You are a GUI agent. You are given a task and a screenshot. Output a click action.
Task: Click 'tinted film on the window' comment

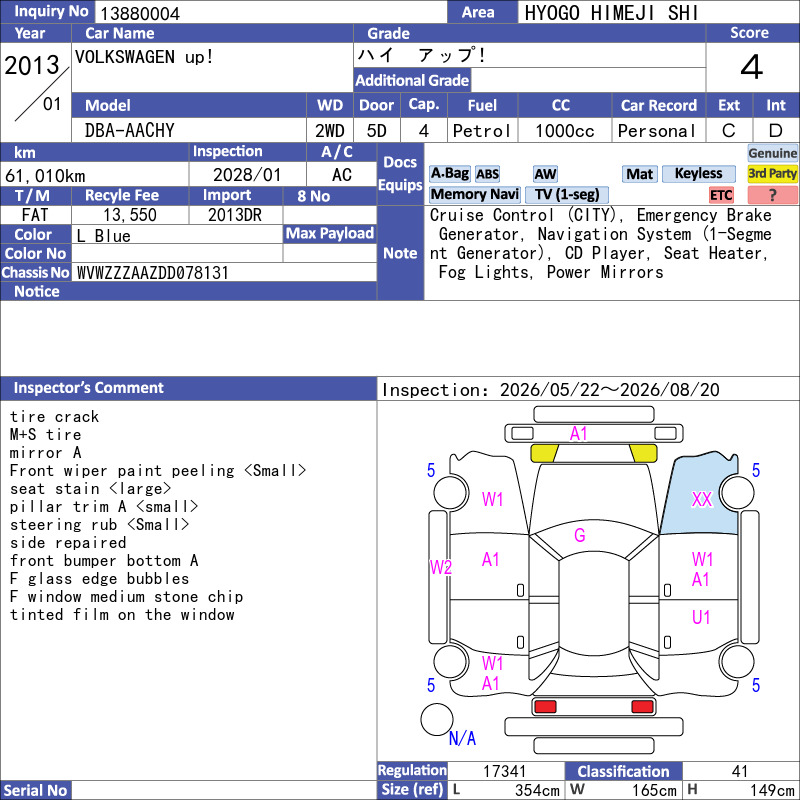pyautogui.click(x=122, y=614)
